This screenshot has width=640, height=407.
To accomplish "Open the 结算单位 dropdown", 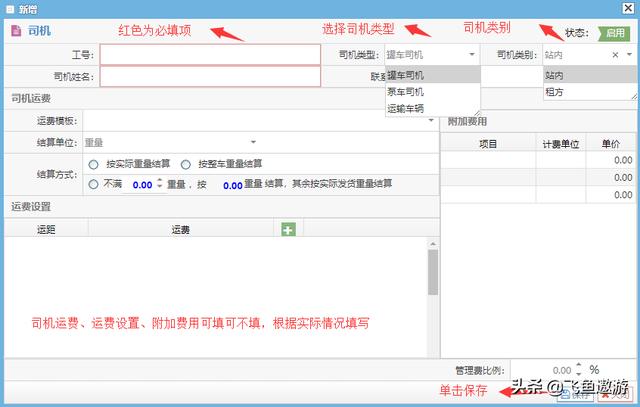I will 253,143.
